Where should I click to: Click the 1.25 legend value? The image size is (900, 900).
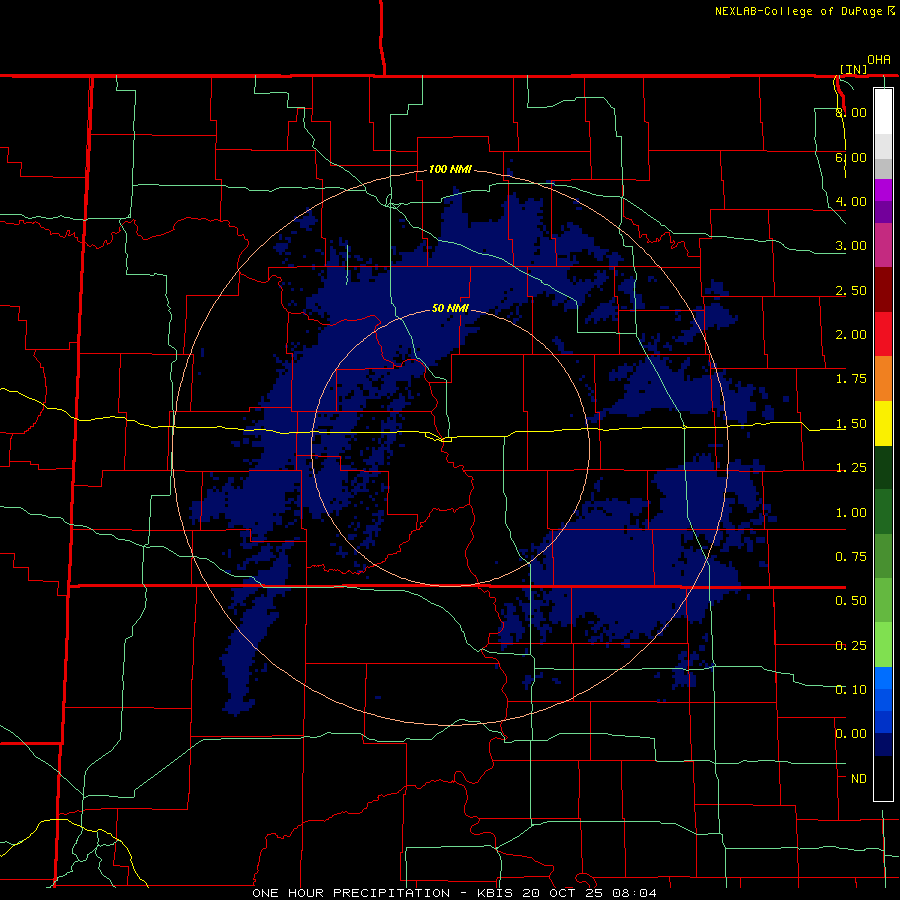851,468
